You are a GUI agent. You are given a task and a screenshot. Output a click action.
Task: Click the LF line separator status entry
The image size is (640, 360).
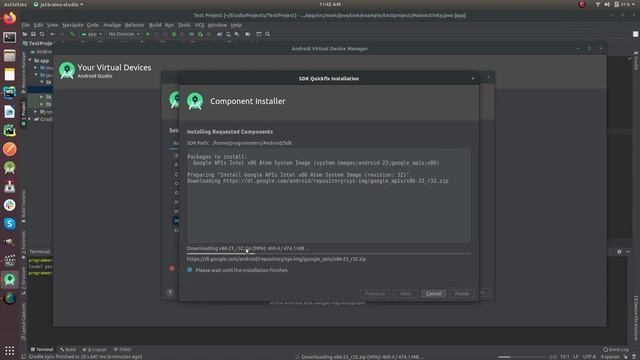tap(576, 357)
